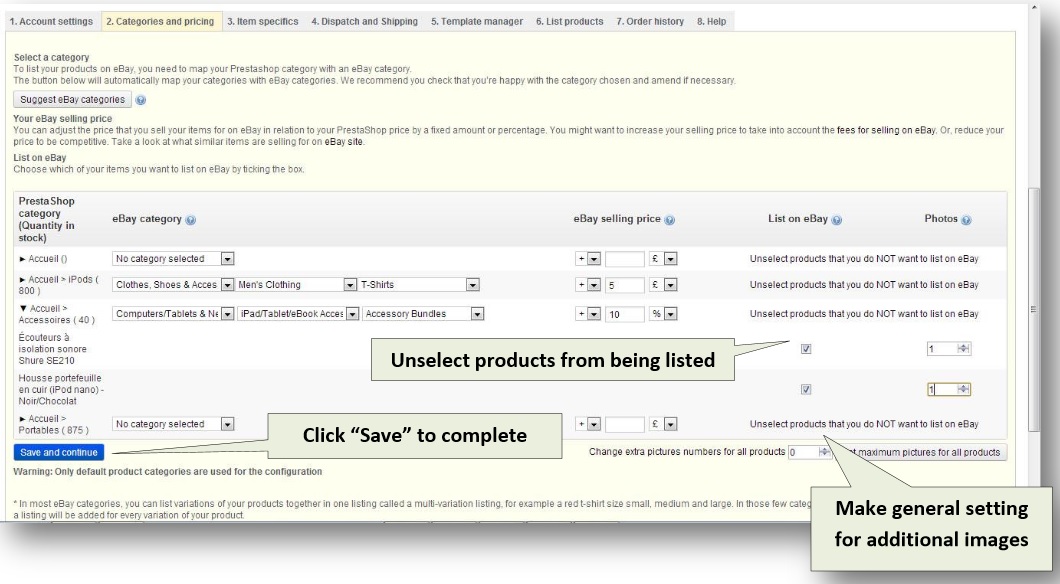1060x584 pixels.
Task: Open the Clothes, Shoes & Acces dropdown
Action: tap(173, 285)
